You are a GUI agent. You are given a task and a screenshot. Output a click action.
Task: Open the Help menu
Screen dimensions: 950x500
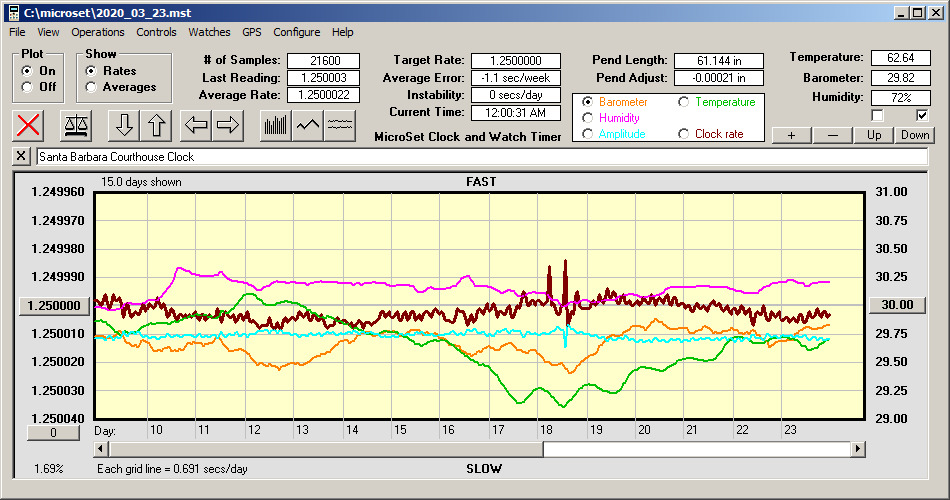(x=342, y=32)
